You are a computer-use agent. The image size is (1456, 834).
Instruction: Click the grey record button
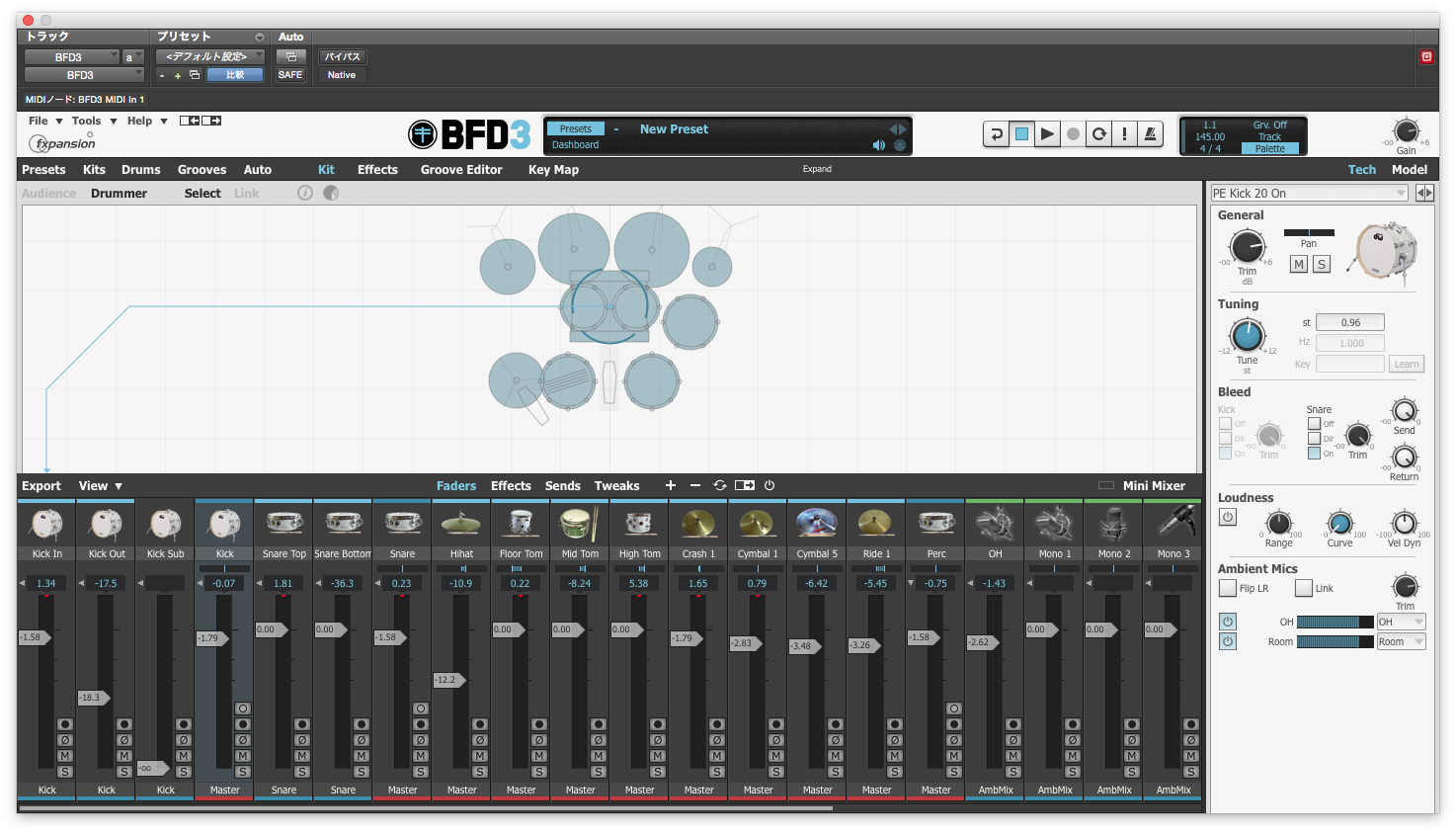tap(1073, 134)
